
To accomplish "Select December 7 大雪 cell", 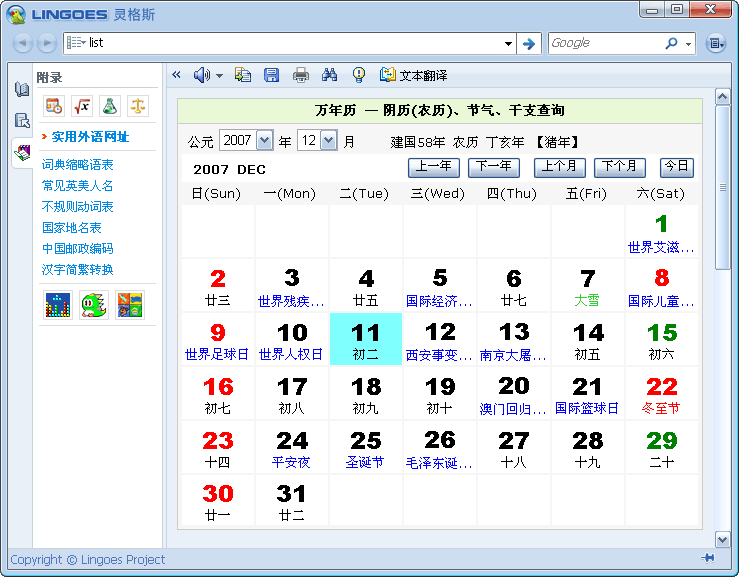I will pyautogui.click(x=588, y=285).
